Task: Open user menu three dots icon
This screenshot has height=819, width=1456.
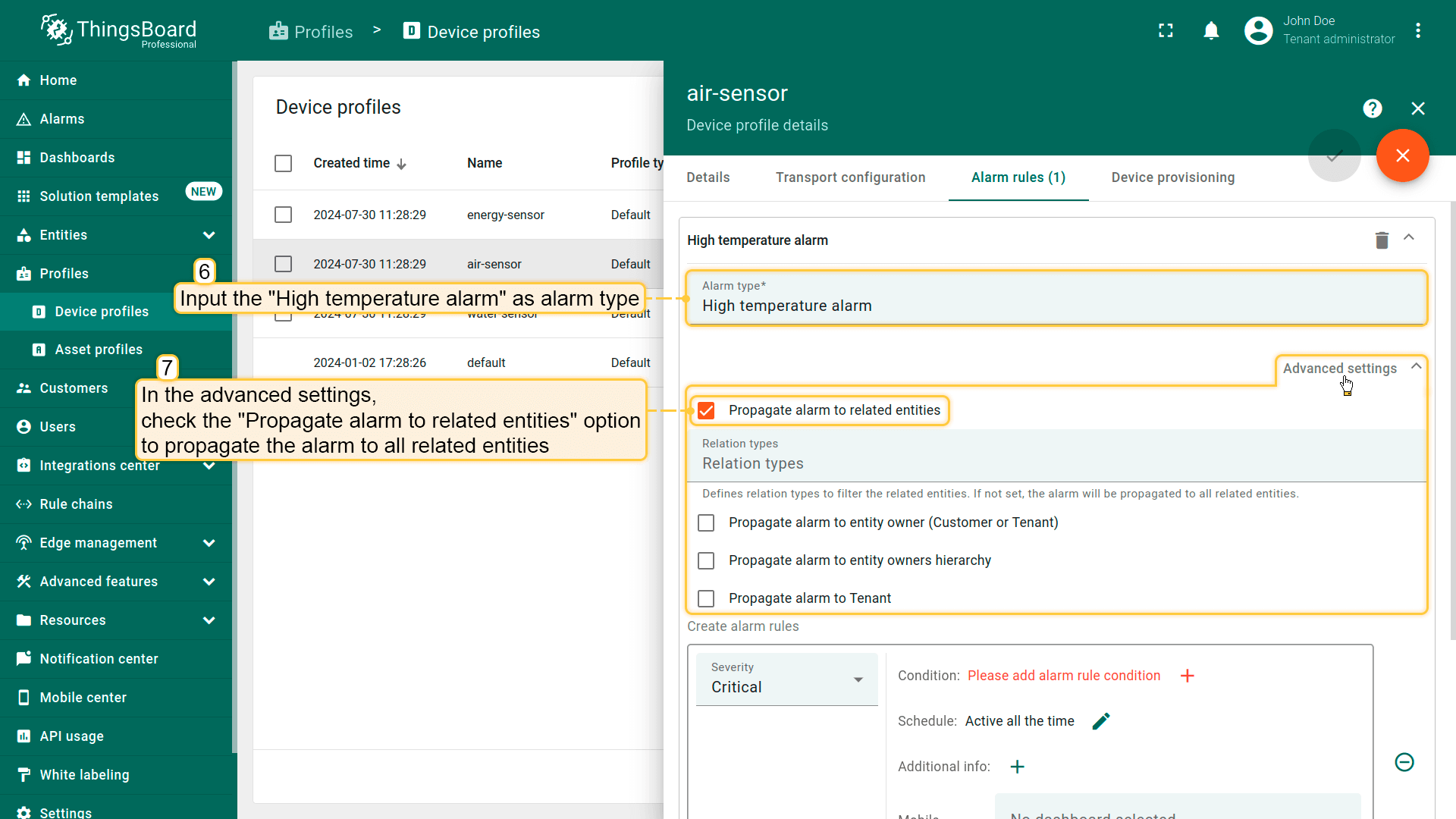Action: pyautogui.click(x=1418, y=30)
